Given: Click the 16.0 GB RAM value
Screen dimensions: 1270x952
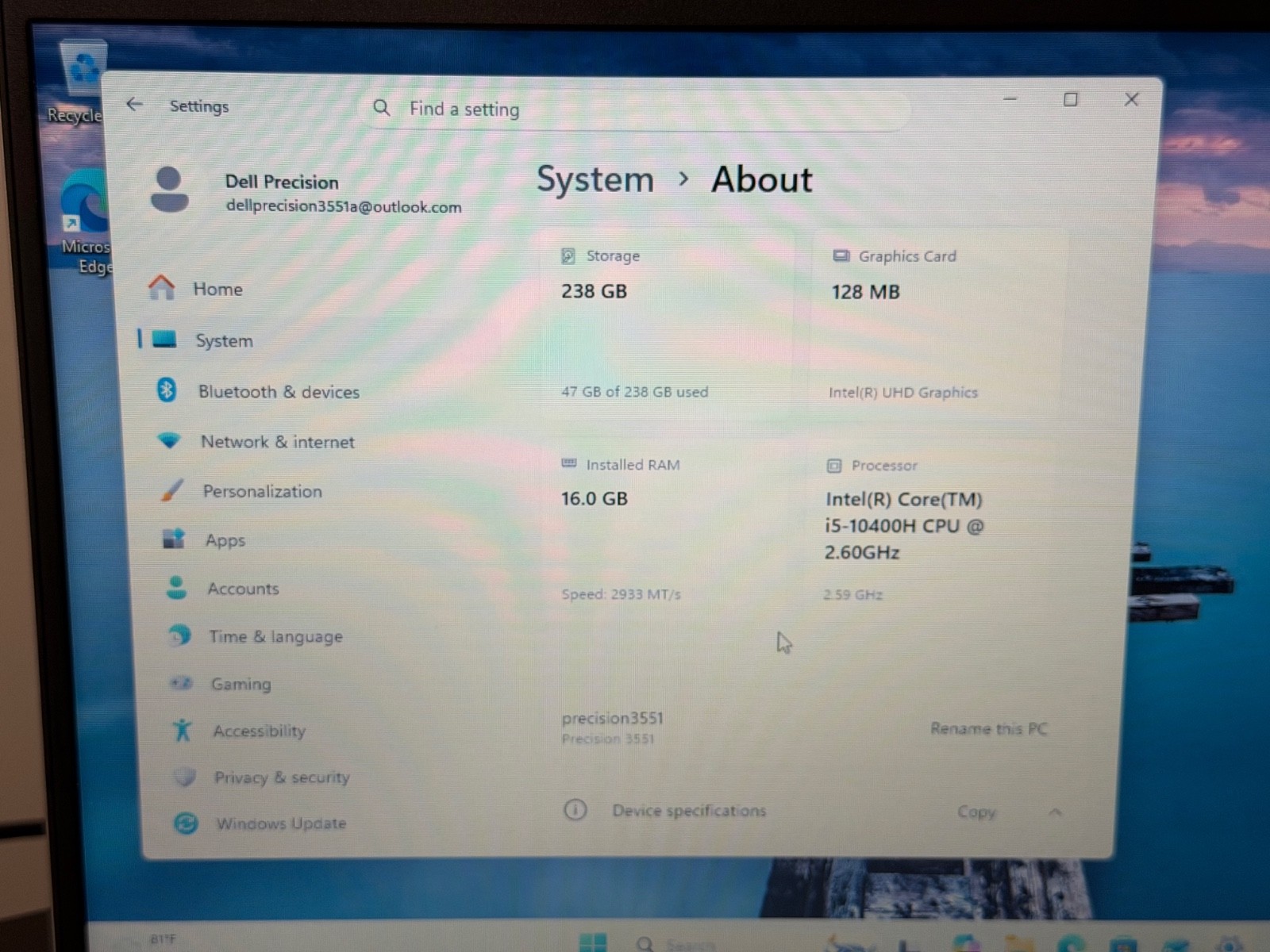Looking at the screenshot, I should pyautogui.click(x=594, y=498).
